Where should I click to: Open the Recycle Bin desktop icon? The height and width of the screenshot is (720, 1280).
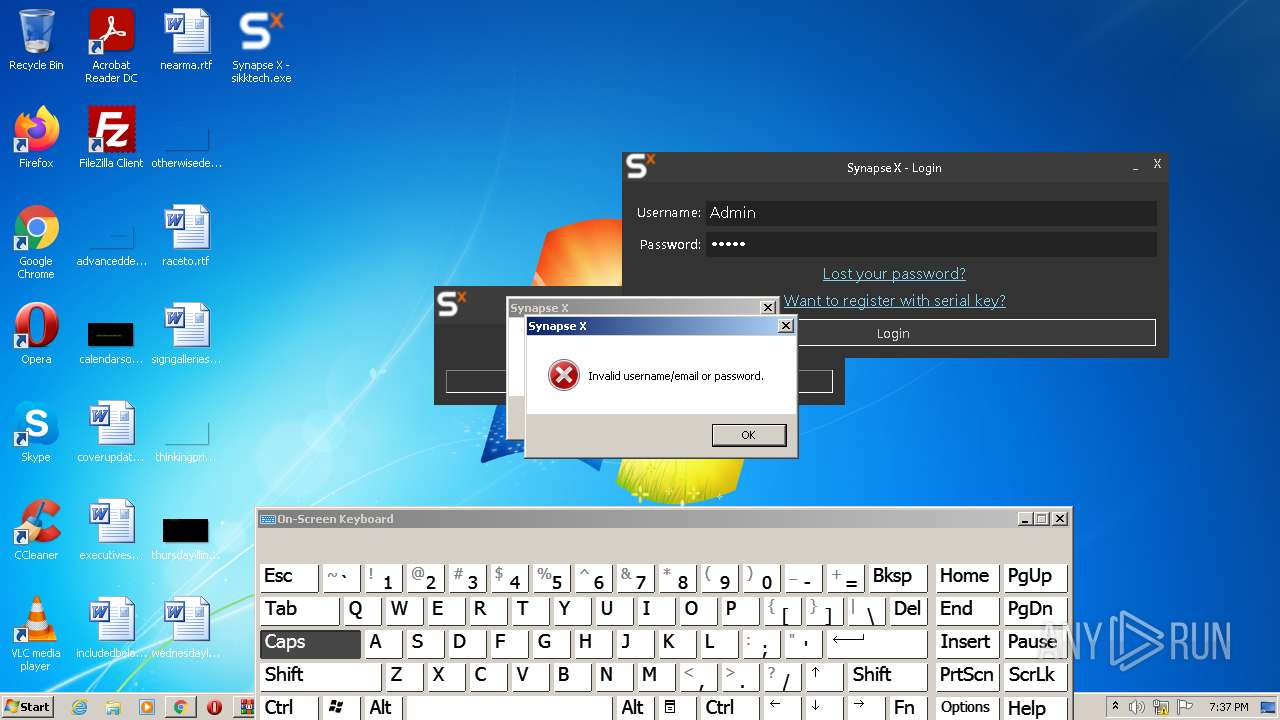pos(36,40)
